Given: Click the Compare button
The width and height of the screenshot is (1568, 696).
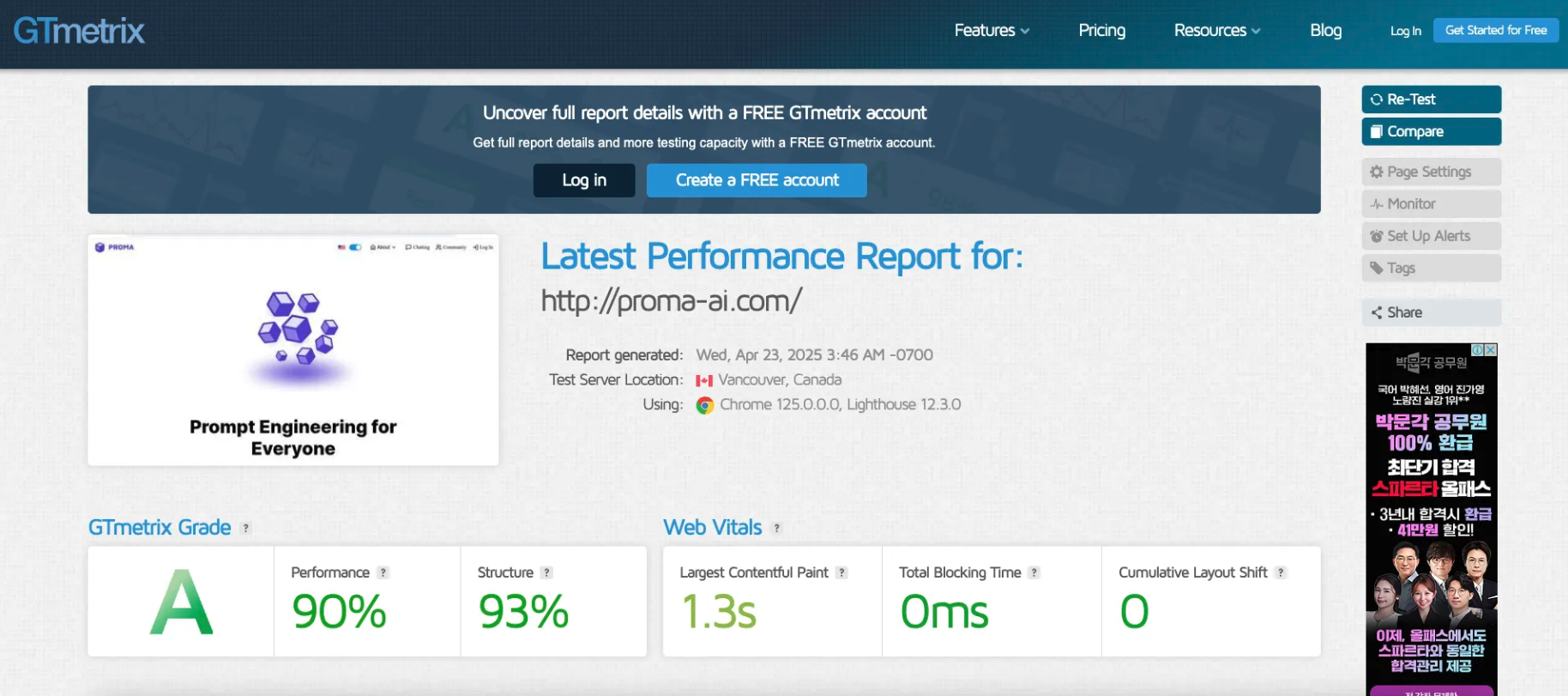Looking at the screenshot, I should pos(1431,131).
